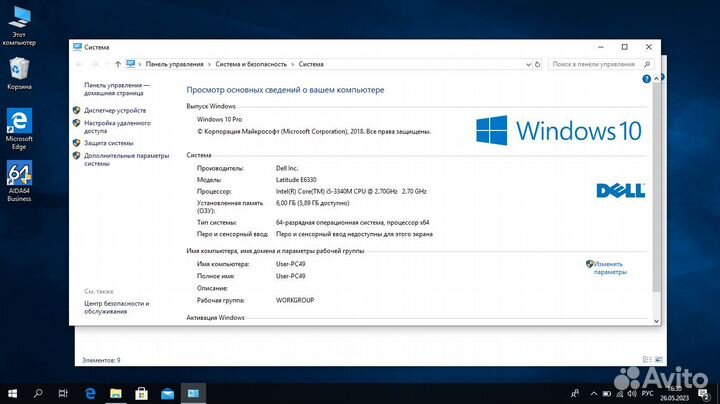Expand chevron after Система и безопасность breadcrumb
The width and height of the screenshot is (720, 404).
click(292, 64)
